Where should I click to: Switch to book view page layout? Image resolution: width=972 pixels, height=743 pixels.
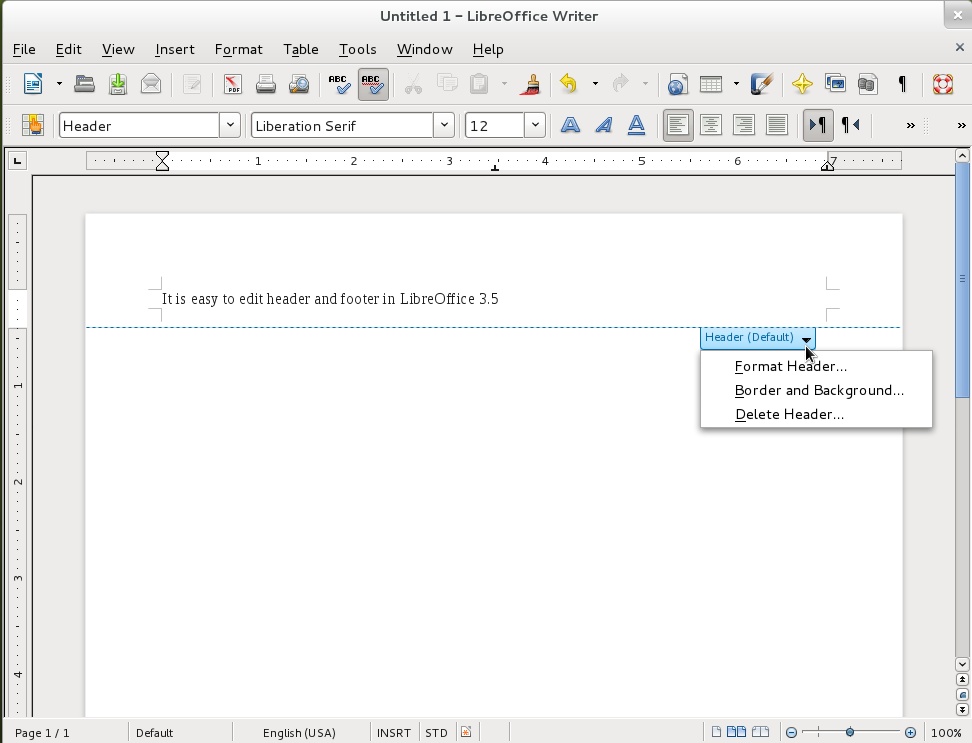pyautogui.click(x=760, y=732)
